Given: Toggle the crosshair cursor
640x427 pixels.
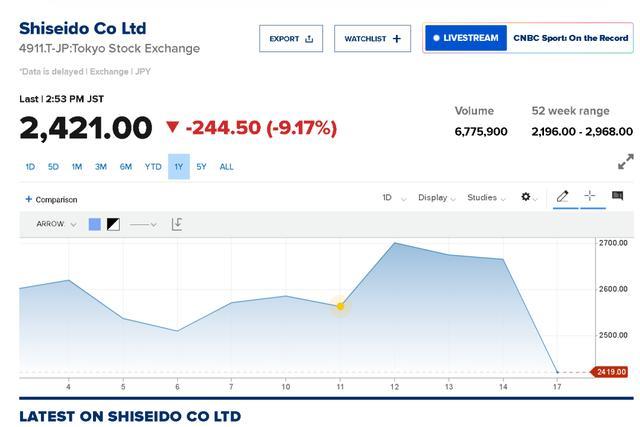Looking at the screenshot, I should pos(590,197).
